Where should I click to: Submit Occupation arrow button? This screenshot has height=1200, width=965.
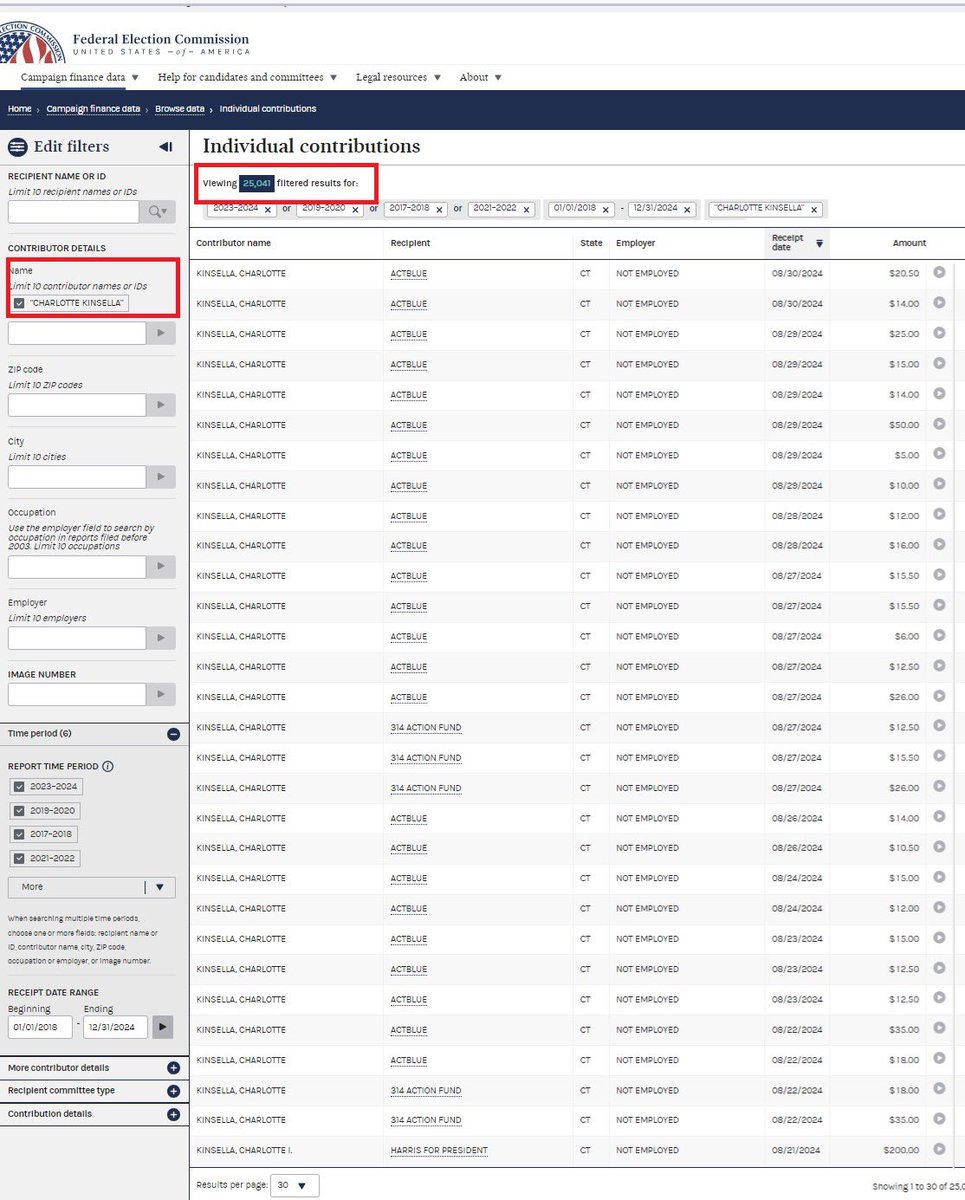[x=161, y=567]
